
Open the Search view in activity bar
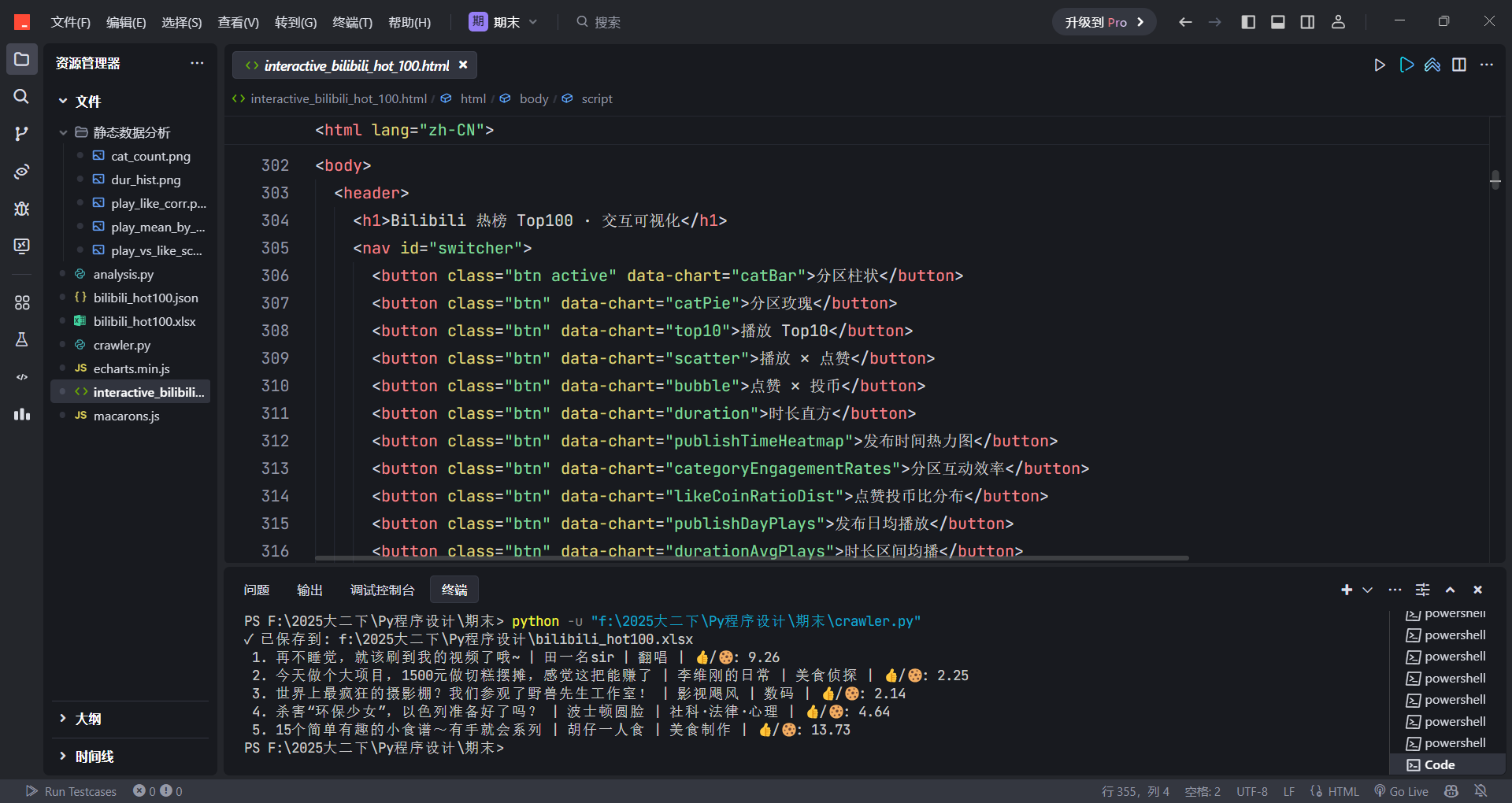(22, 96)
